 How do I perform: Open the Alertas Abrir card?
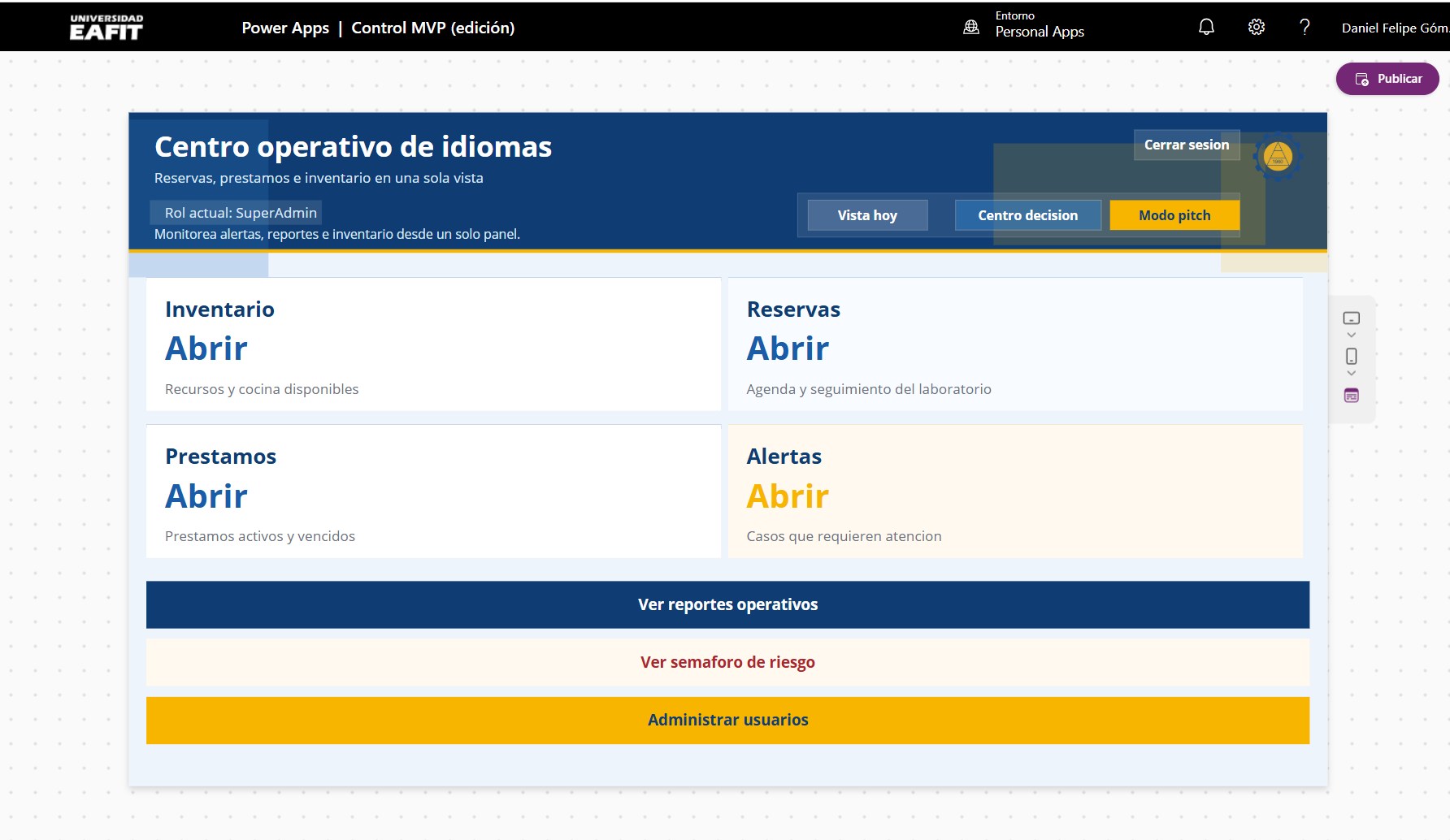tap(1015, 491)
